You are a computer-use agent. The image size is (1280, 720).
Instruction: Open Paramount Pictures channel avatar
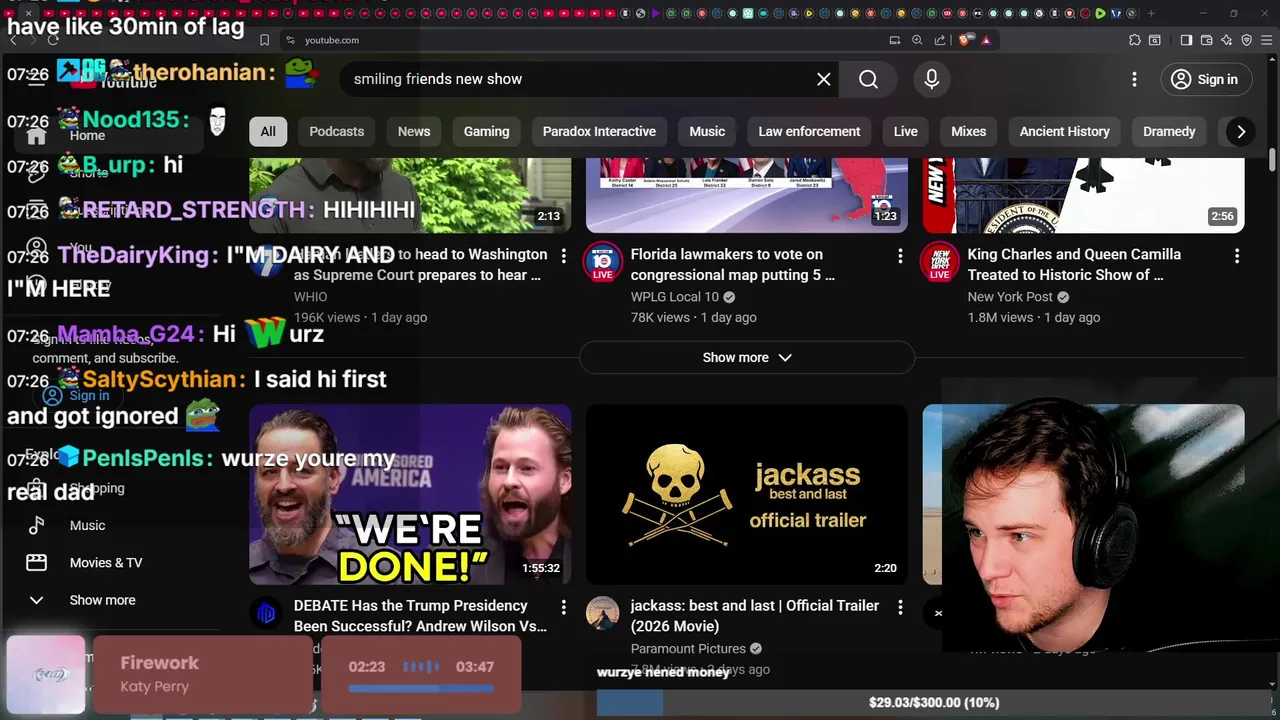click(603, 613)
